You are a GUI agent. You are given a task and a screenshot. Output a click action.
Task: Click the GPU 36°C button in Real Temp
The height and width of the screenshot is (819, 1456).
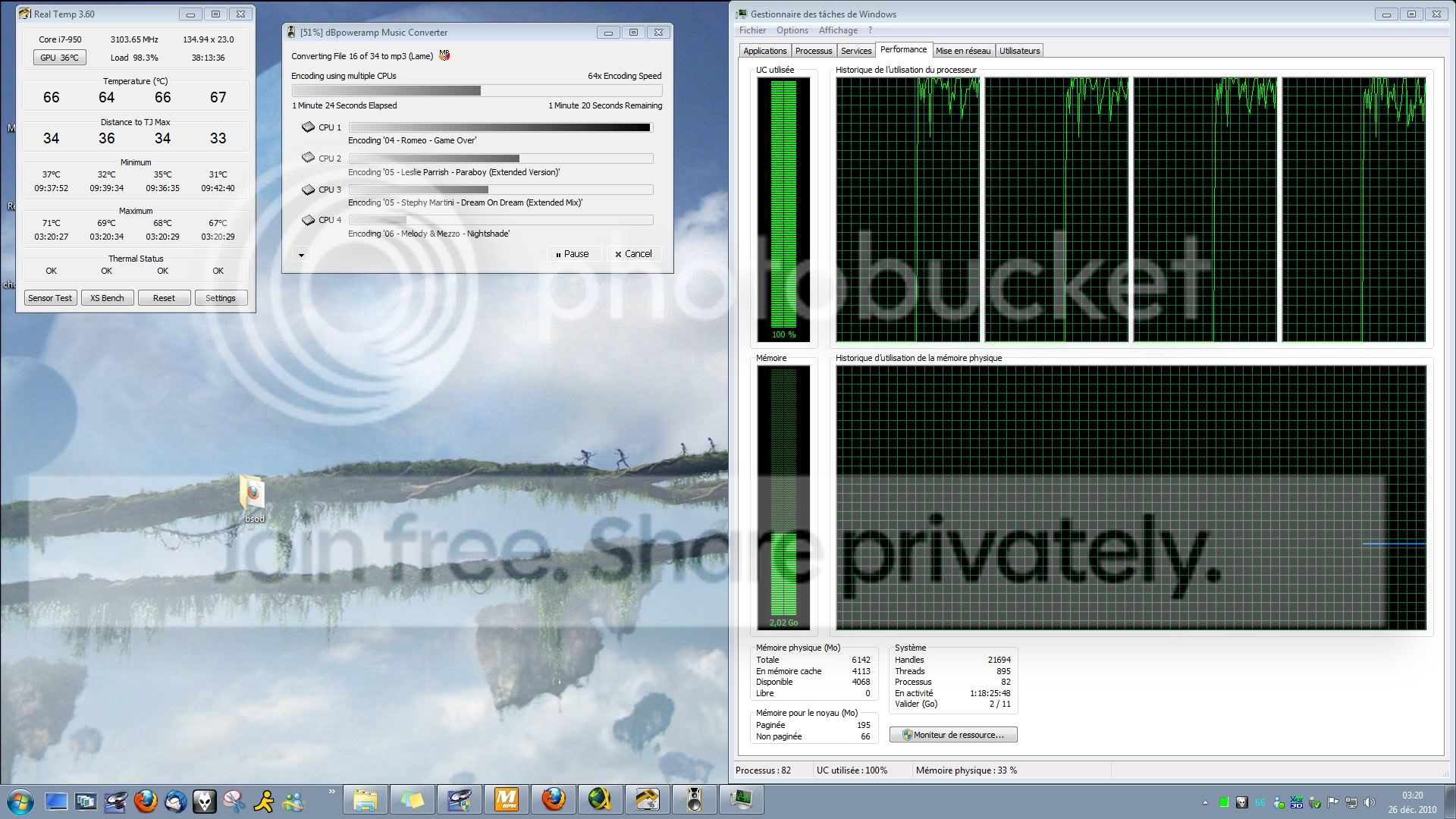59,58
